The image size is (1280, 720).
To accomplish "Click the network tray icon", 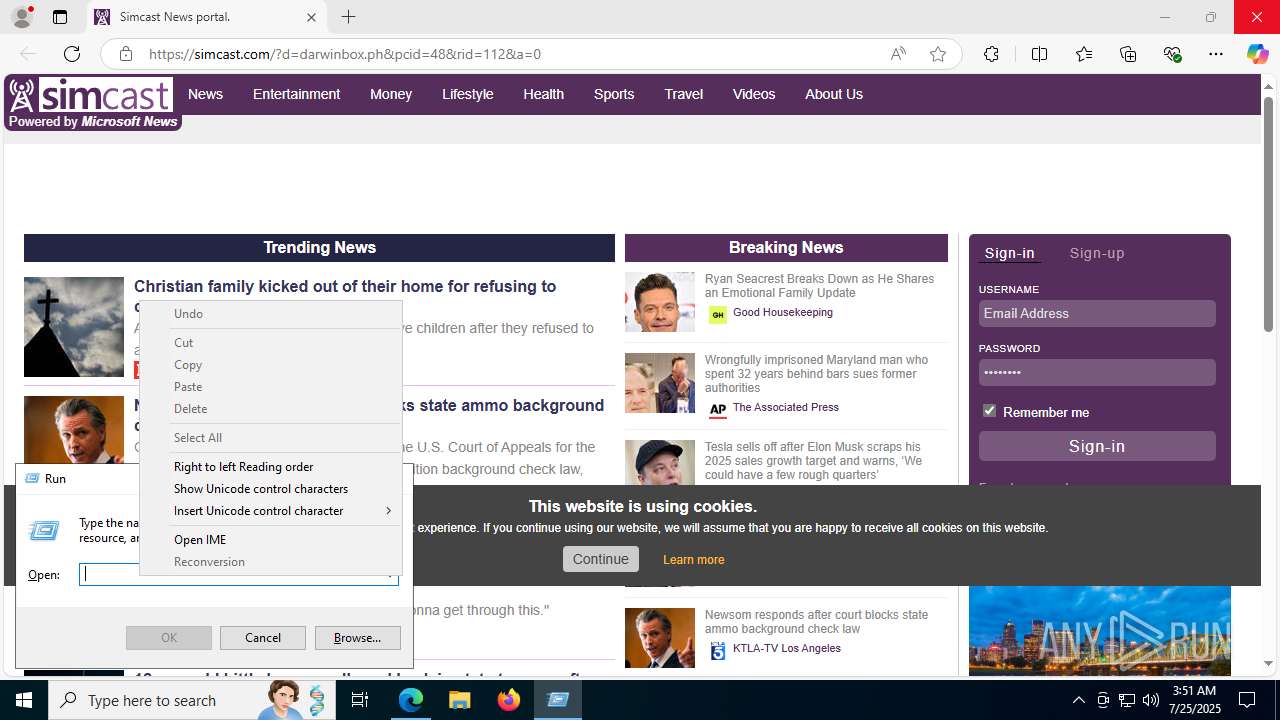I will point(1126,700).
